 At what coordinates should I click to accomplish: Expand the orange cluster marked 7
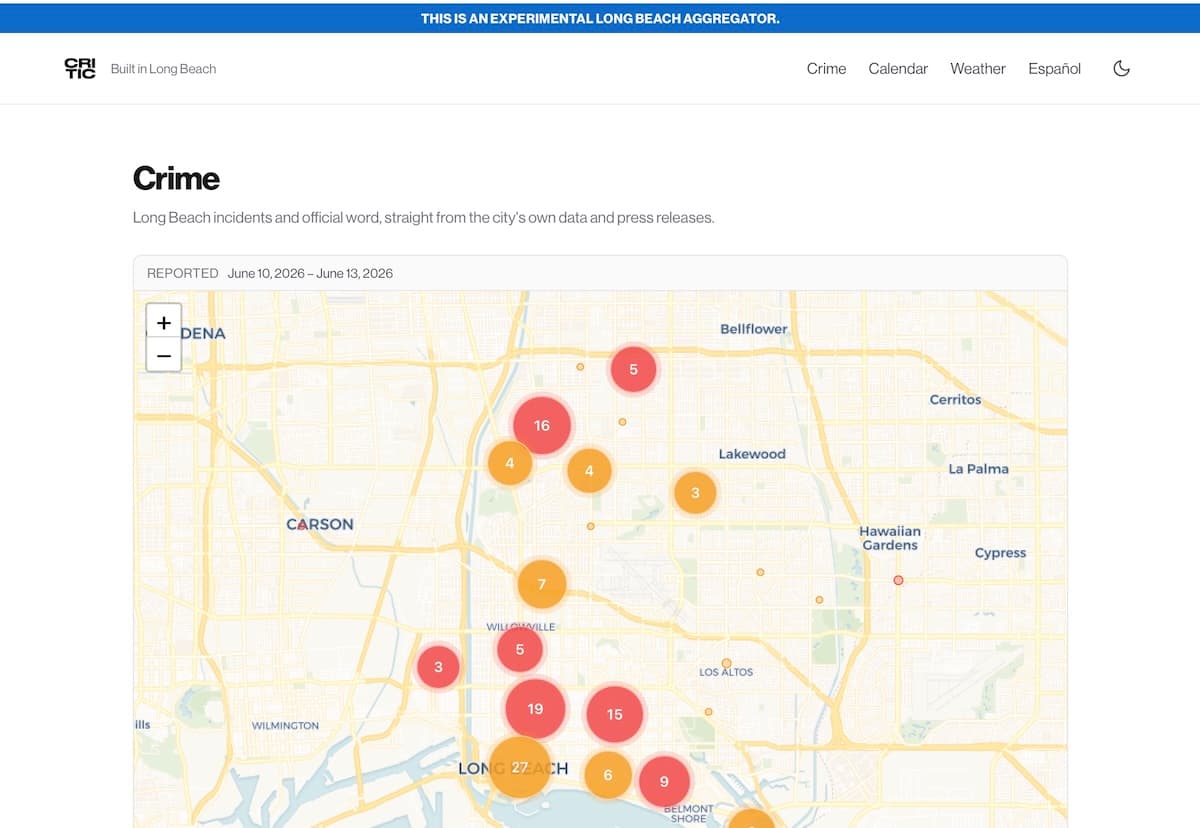(541, 584)
